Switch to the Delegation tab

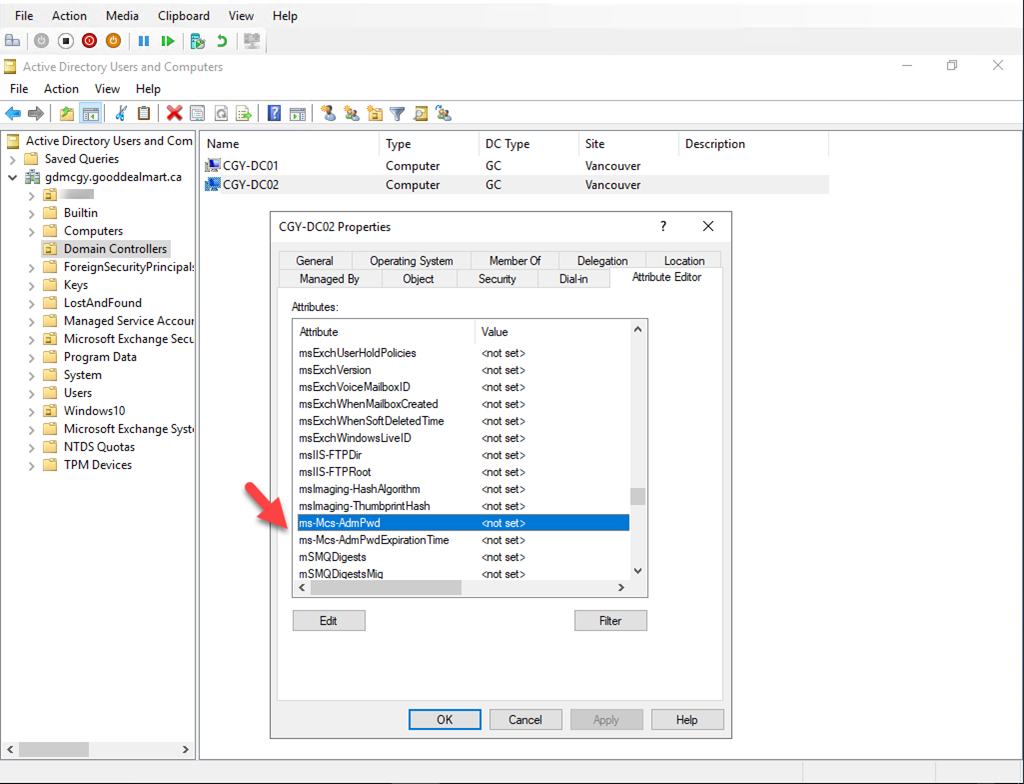pyautogui.click(x=602, y=261)
